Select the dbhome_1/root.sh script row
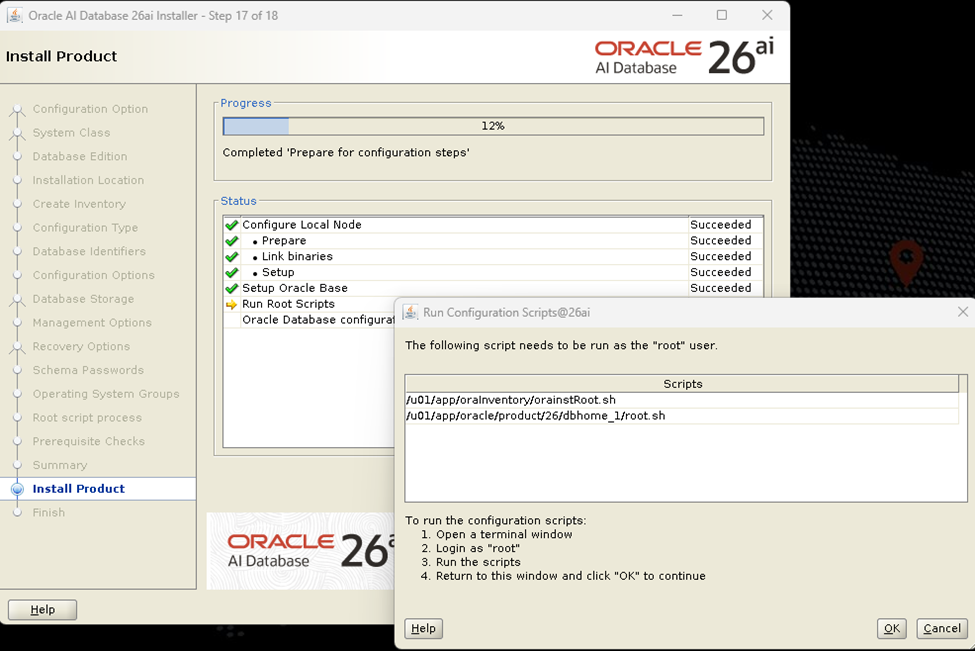Viewport: 975px width, 651px height. point(682,416)
